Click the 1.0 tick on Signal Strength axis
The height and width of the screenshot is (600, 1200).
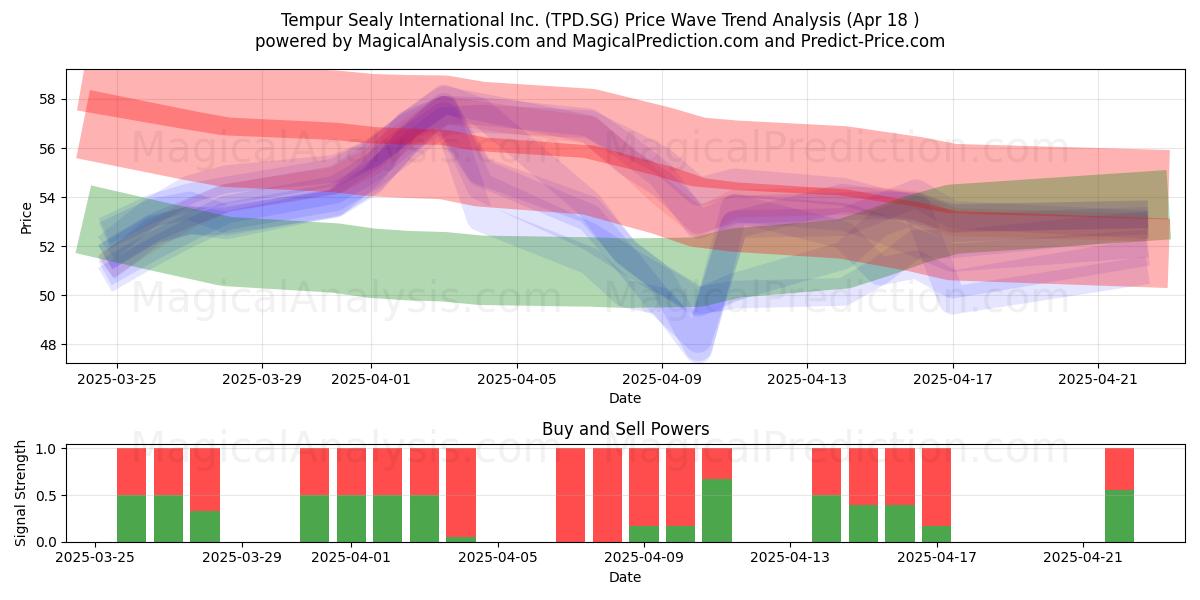click(47, 449)
